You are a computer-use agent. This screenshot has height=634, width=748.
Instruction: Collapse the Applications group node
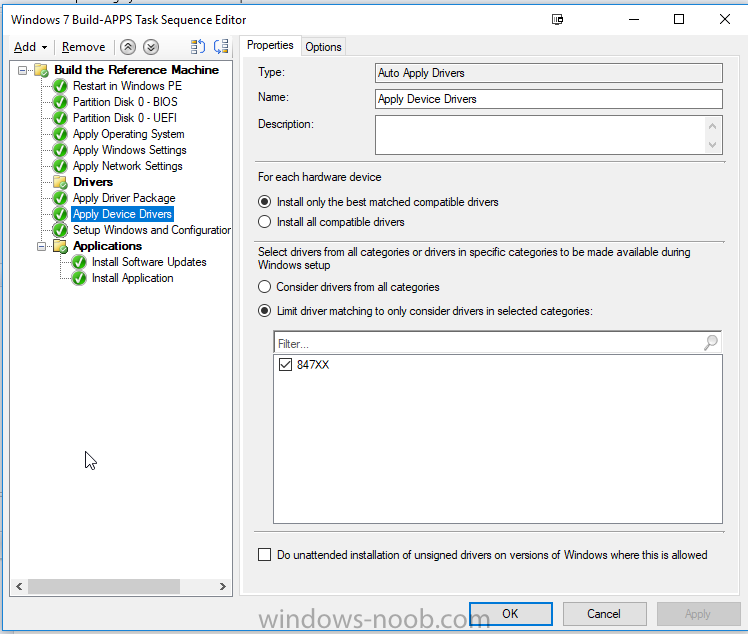pos(42,246)
